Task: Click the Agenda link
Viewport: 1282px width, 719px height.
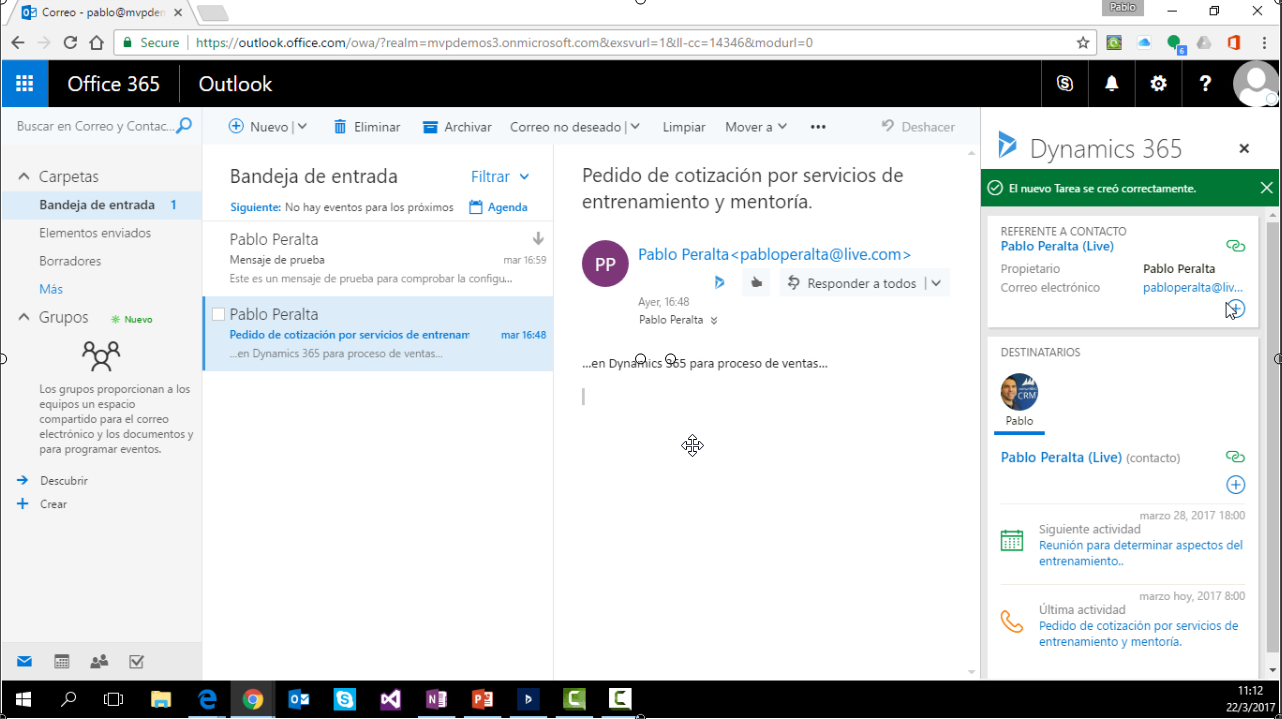Action: coord(498,207)
